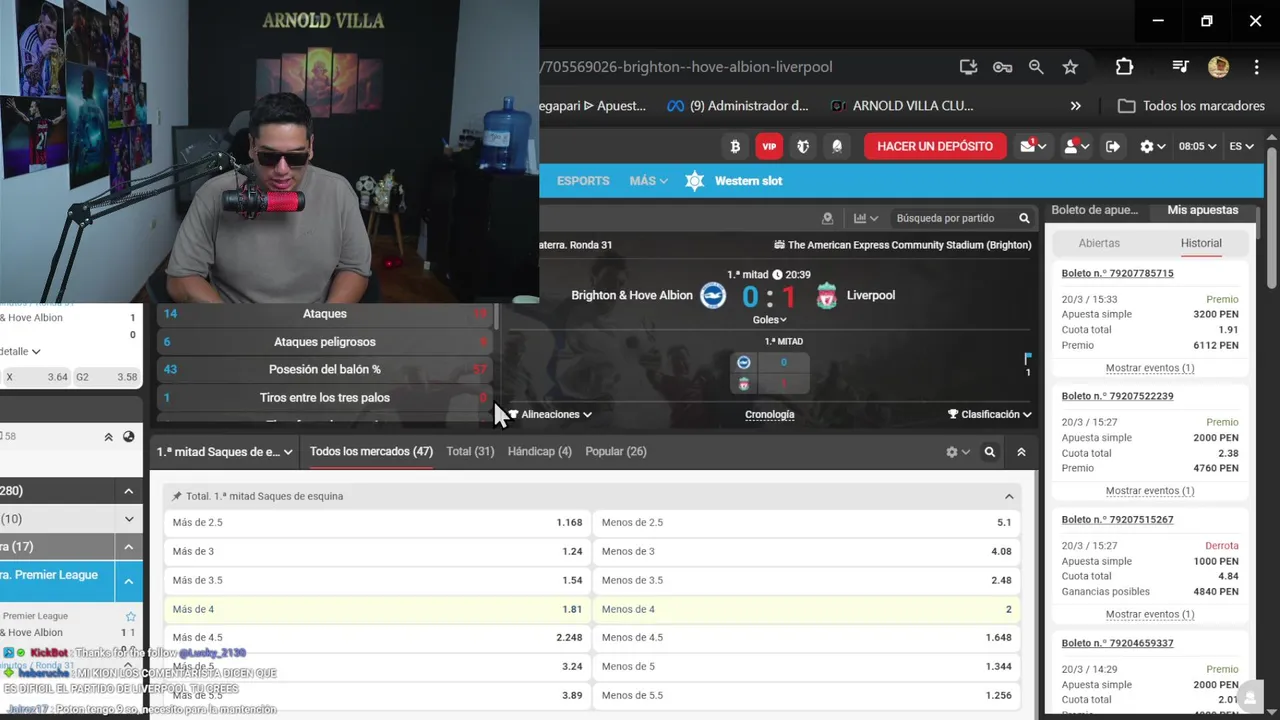Image resolution: width=1280 pixels, height=720 pixels.
Task: Show more bookmarks with the chevron
Action: click(1075, 106)
